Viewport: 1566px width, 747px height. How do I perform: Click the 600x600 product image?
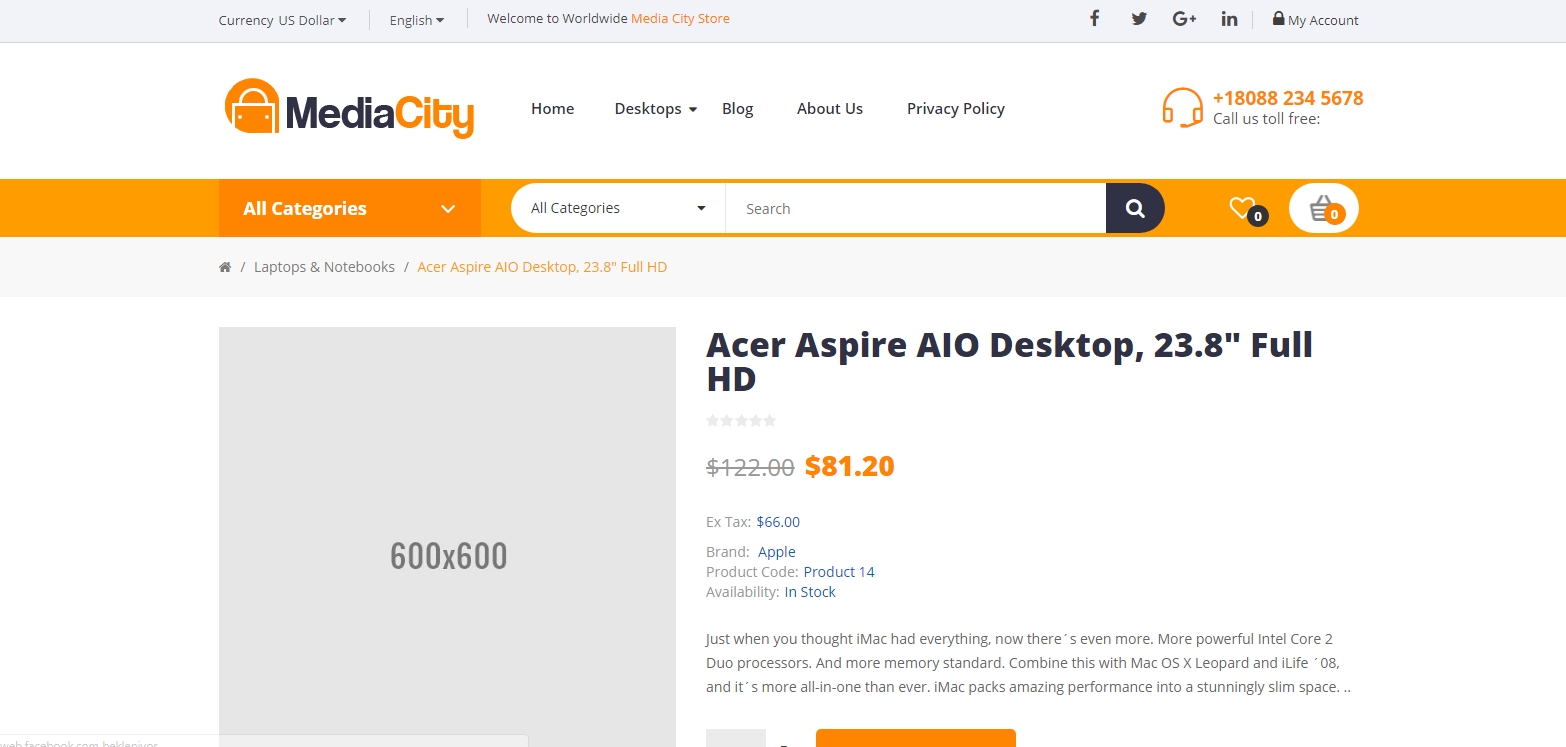tap(448, 537)
